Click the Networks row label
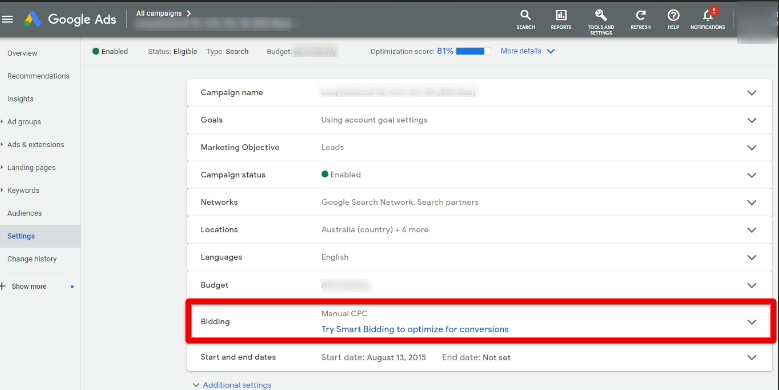Screen dimensions: 779x390 coord(219,202)
